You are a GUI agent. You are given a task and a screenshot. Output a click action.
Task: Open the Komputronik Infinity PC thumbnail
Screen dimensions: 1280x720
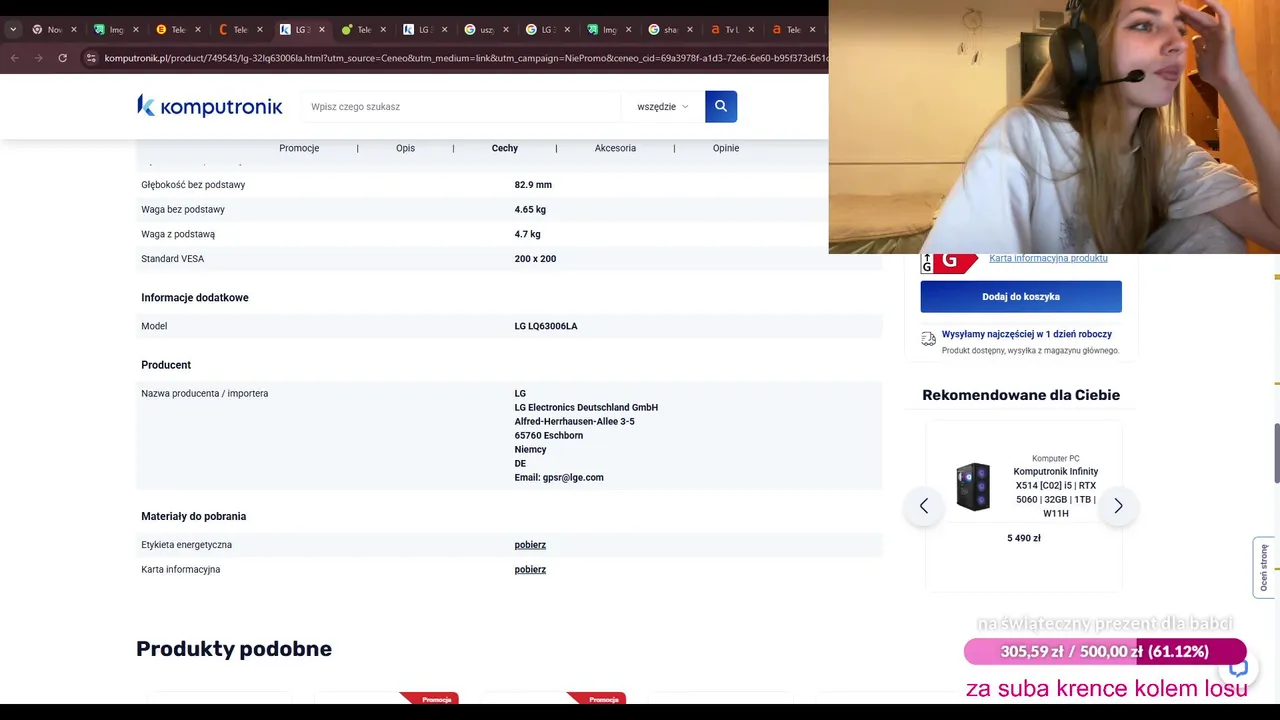point(973,487)
